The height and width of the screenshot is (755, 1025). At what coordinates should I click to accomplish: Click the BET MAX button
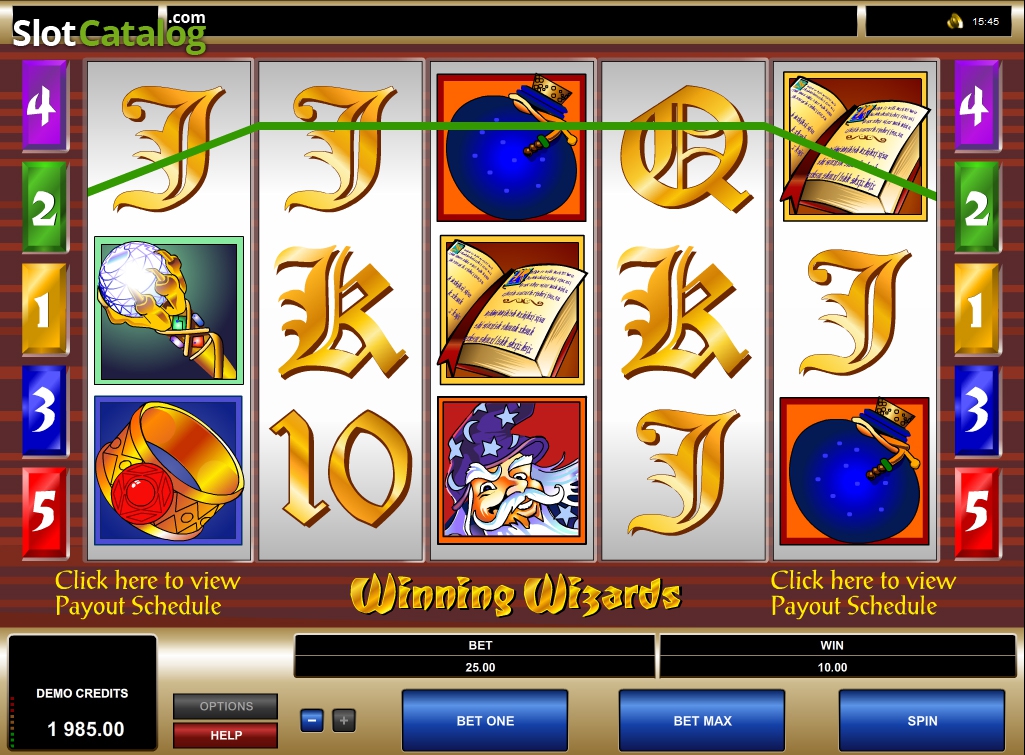click(702, 720)
